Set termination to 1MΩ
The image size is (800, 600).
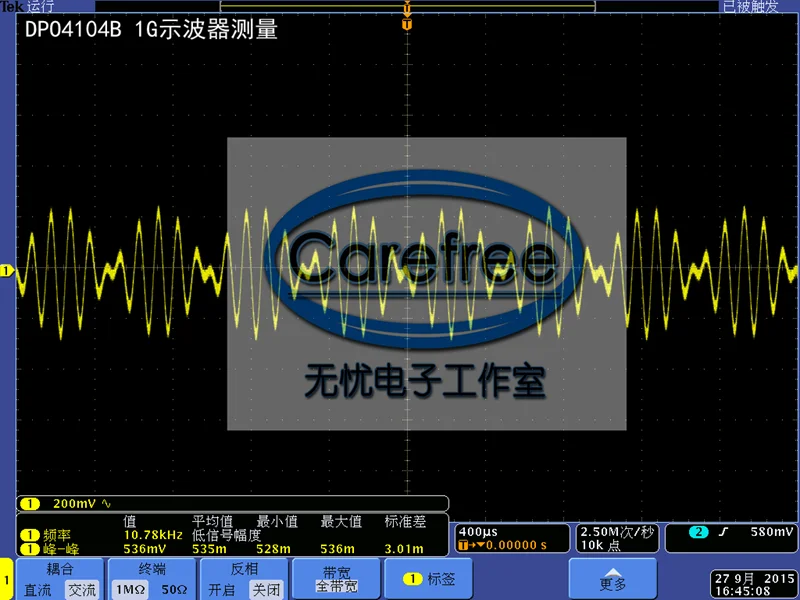tap(130, 590)
